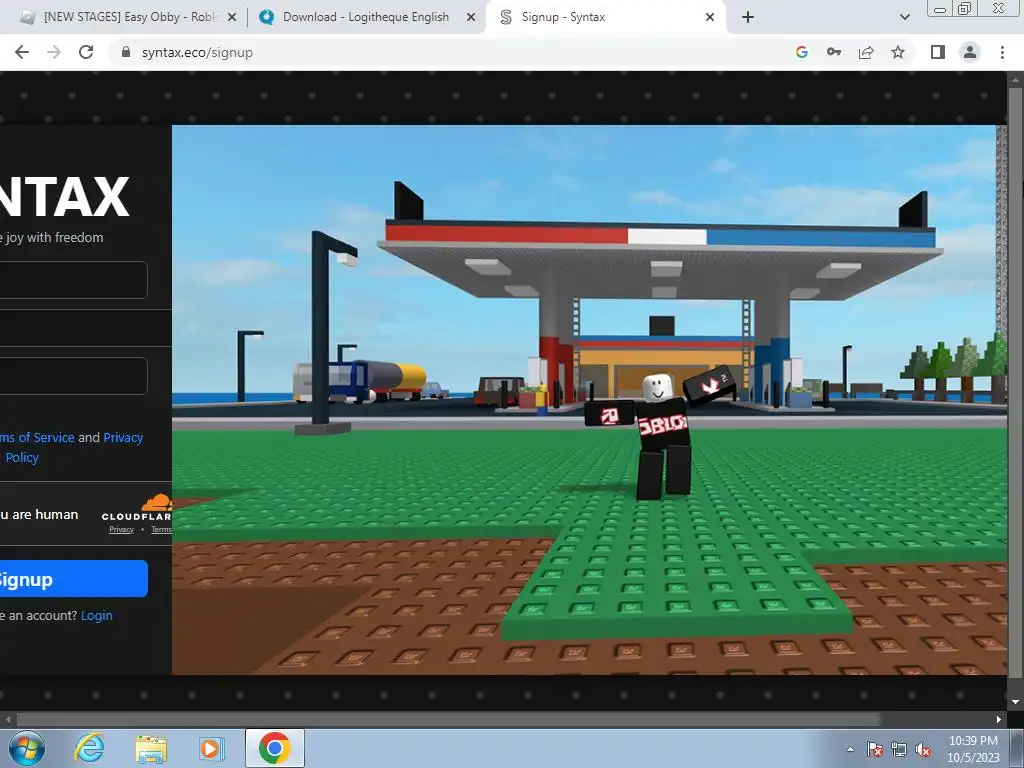This screenshot has height=768, width=1024.
Task: Minimize the Chrome window
Action: click(x=940, y=9)
